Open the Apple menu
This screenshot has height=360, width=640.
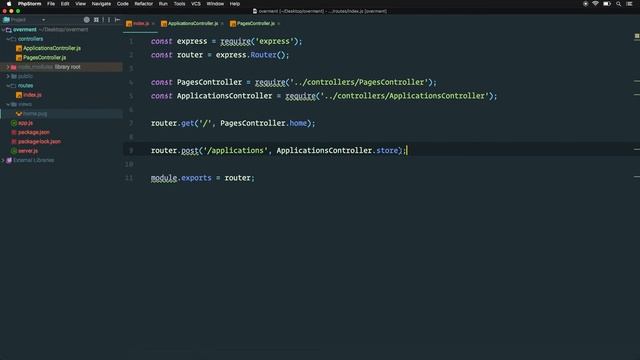tap(9, 4)
